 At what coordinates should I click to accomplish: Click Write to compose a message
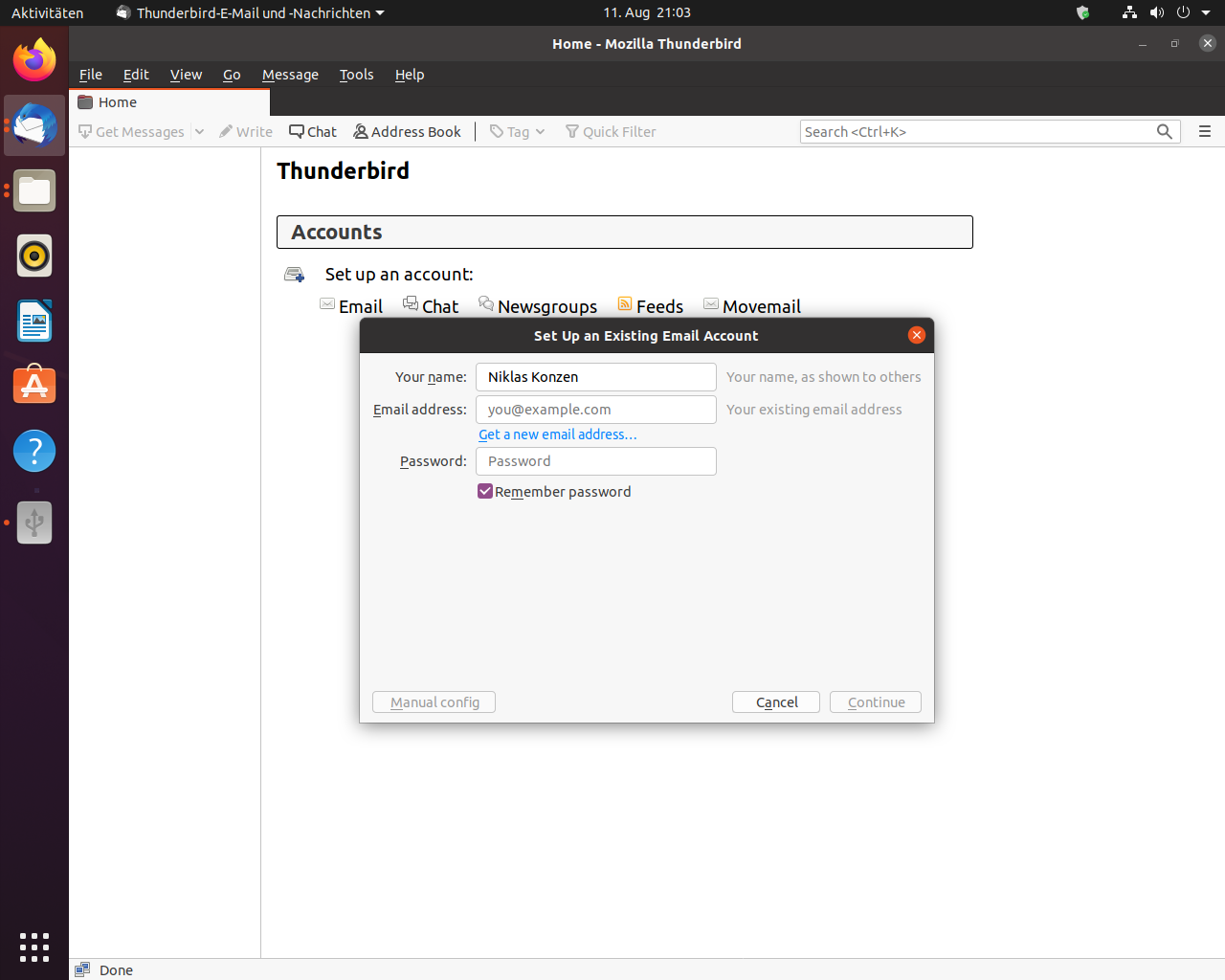click(246, 132)
